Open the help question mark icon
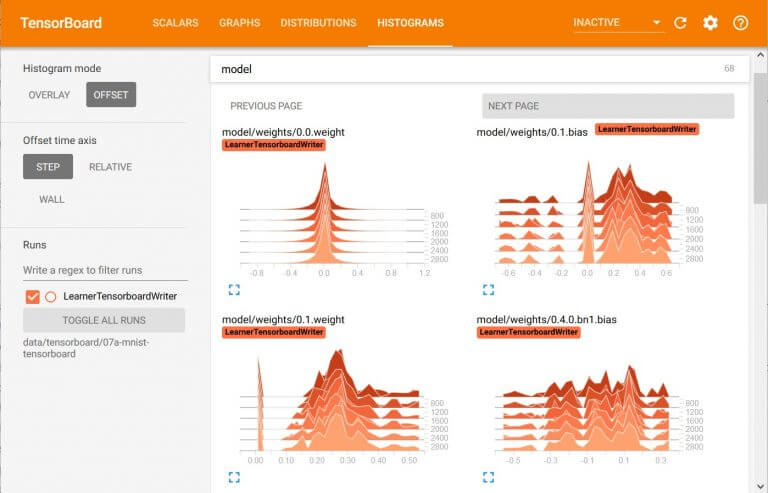This screenshot has width=768, height=493. click(740, 23)
